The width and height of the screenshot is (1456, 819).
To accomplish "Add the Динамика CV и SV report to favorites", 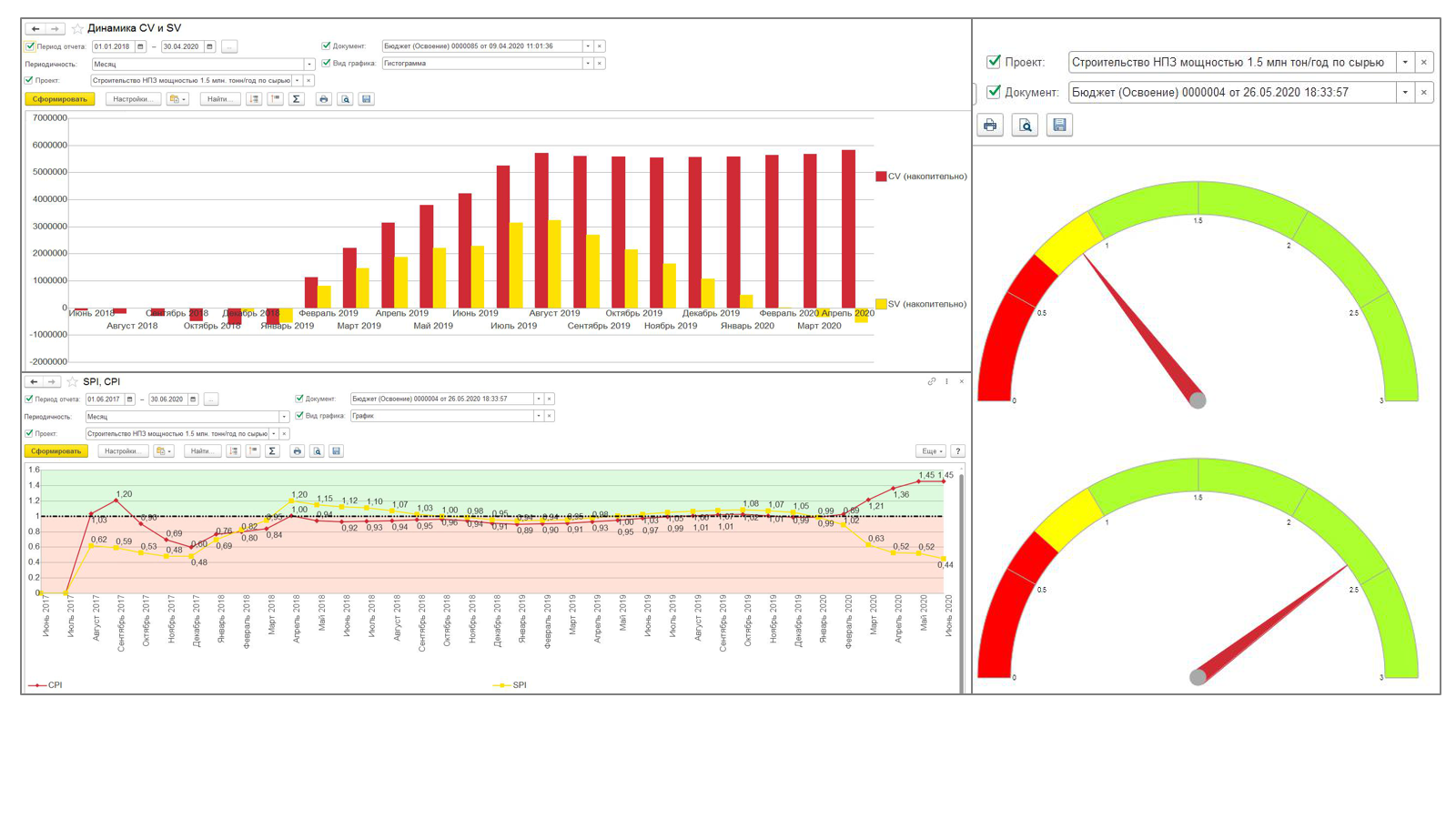I will click(x=77, y=28).
